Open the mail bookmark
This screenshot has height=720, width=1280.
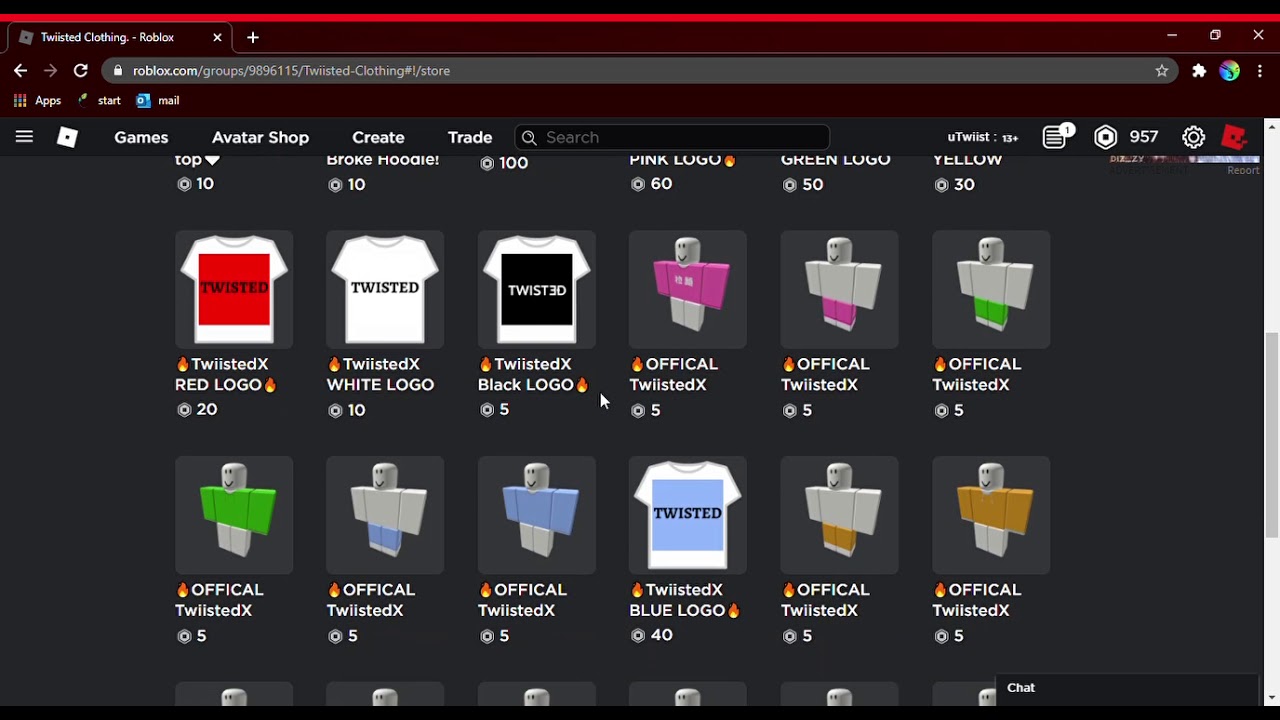(x=158, y=101)
